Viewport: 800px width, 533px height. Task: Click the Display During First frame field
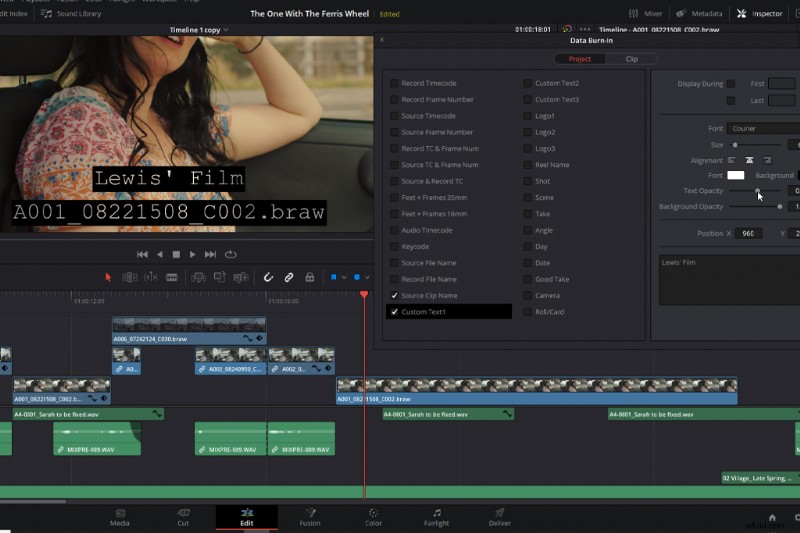point(782,84)
